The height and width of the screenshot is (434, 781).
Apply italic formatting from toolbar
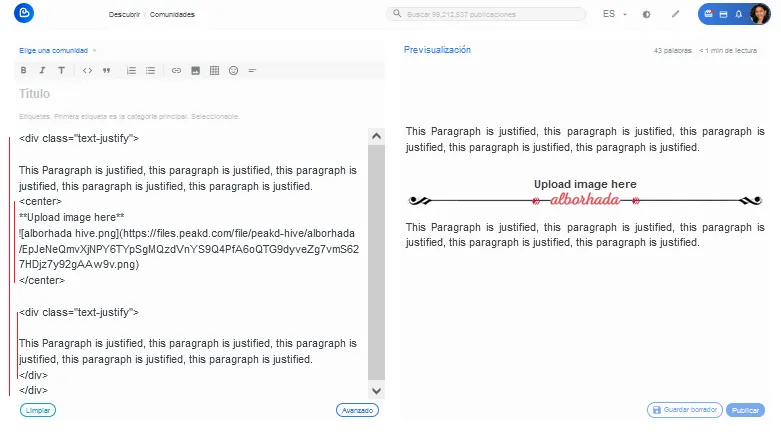[x=42, y=71]
